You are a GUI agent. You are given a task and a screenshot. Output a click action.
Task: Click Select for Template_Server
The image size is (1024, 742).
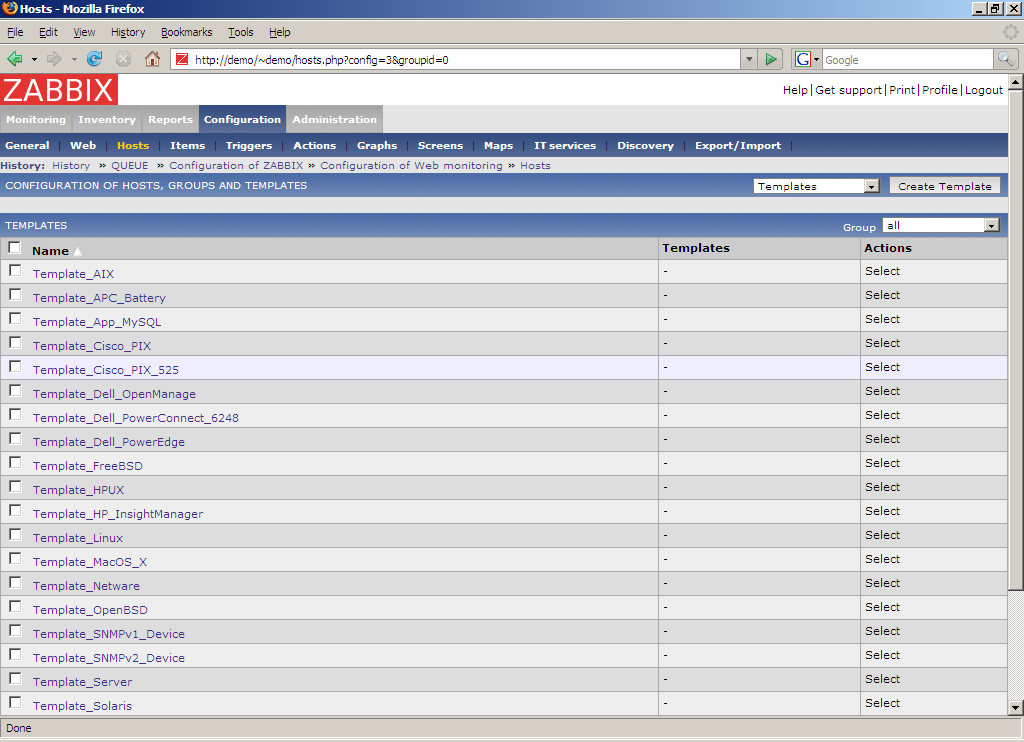point(882,679)
